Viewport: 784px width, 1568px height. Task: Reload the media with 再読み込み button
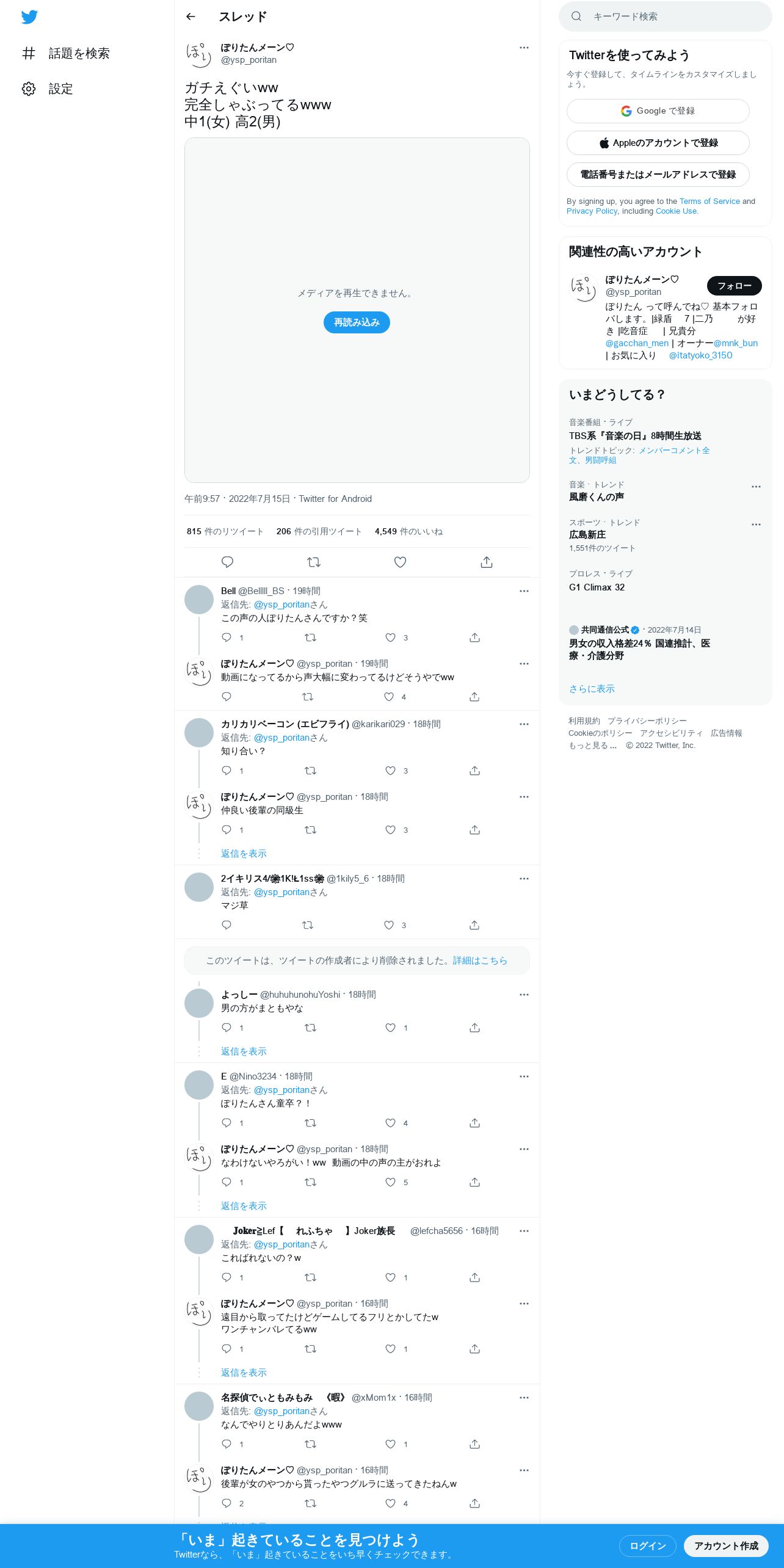click(357, 322)
